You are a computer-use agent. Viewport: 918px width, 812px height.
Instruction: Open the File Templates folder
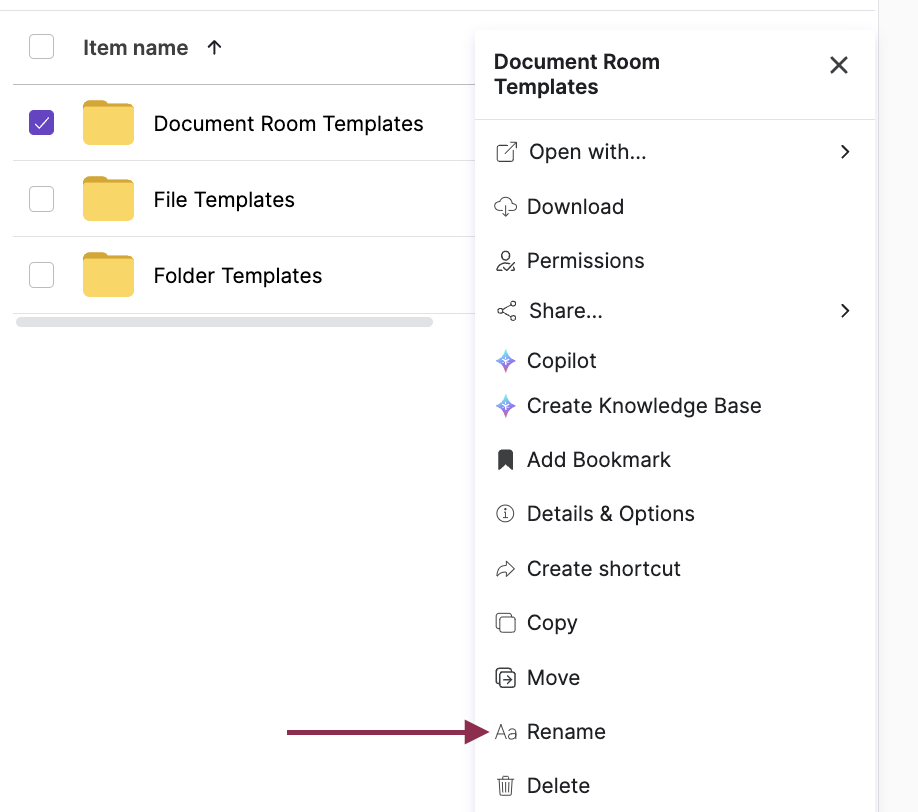224,200
